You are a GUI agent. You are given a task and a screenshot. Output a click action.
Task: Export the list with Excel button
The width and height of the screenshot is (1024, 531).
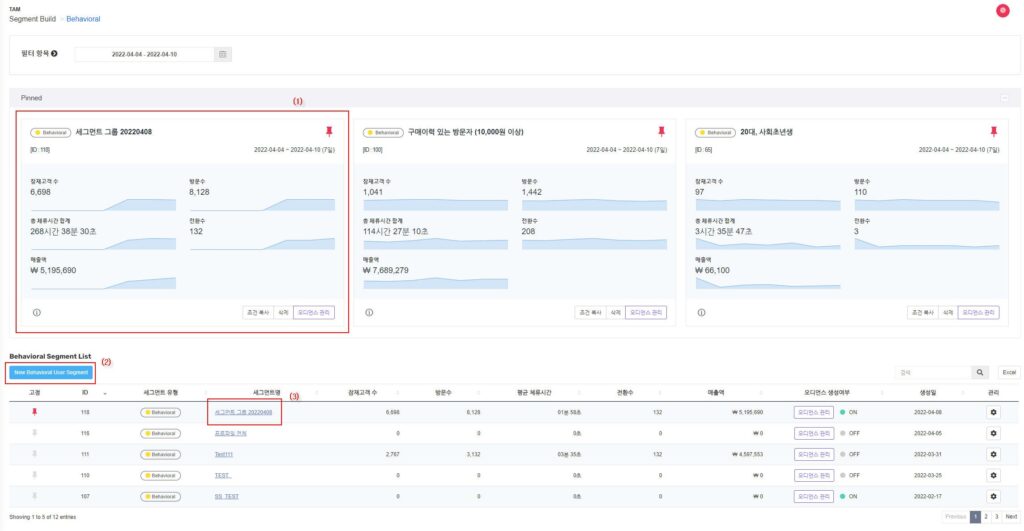point(1009,372)
